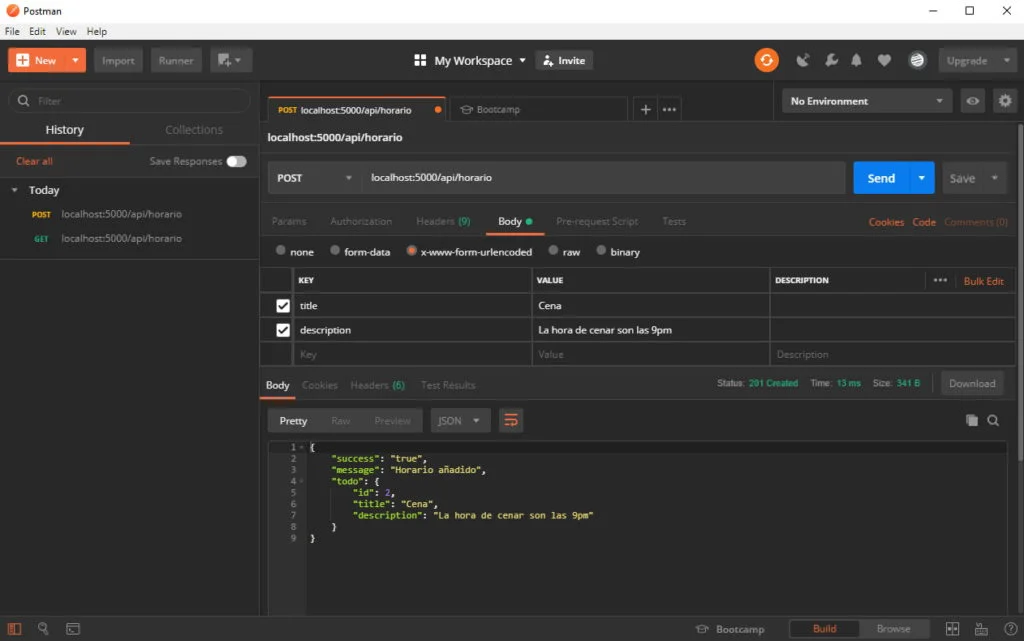Viewport: 1024px width, 641px height.
Task: Click the Import button
Action: [118, 60]
